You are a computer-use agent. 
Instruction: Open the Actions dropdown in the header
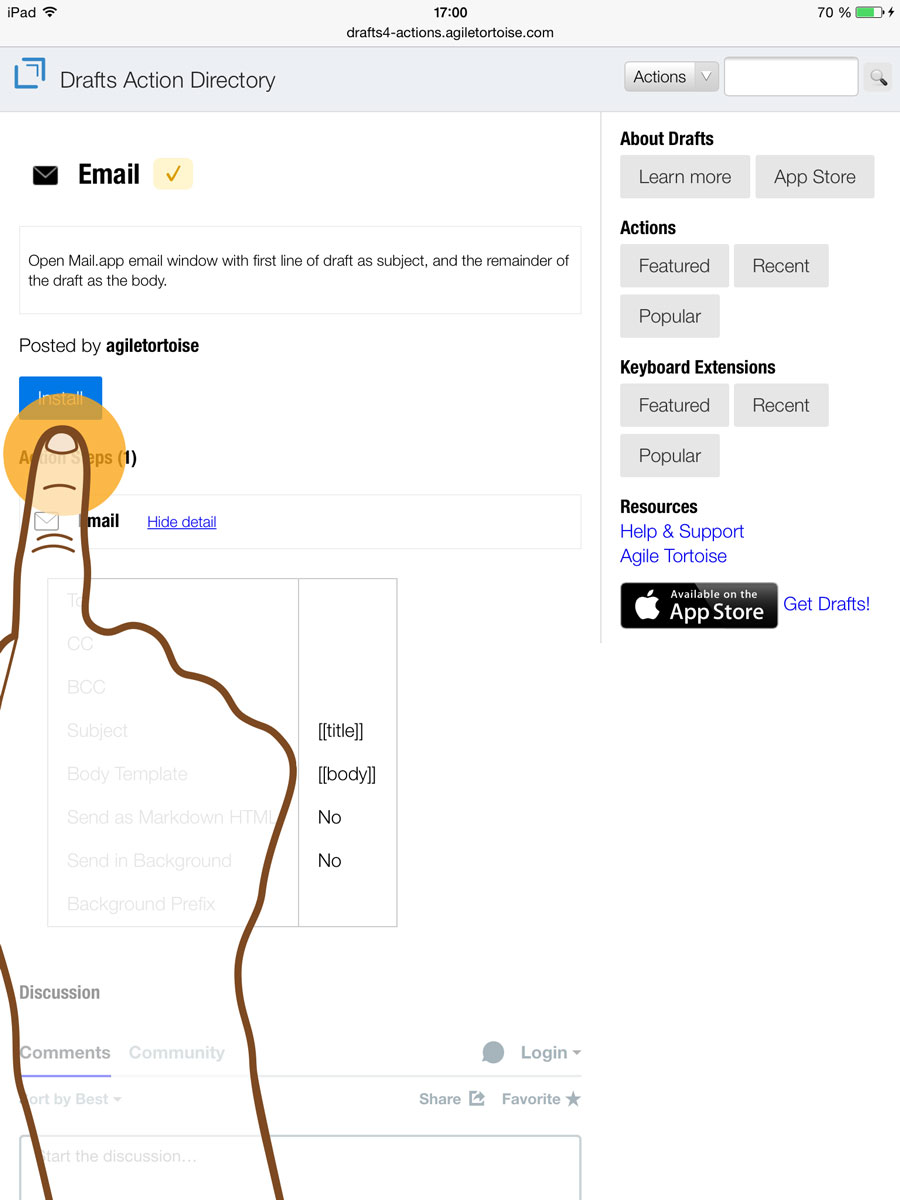pos(671,77)
